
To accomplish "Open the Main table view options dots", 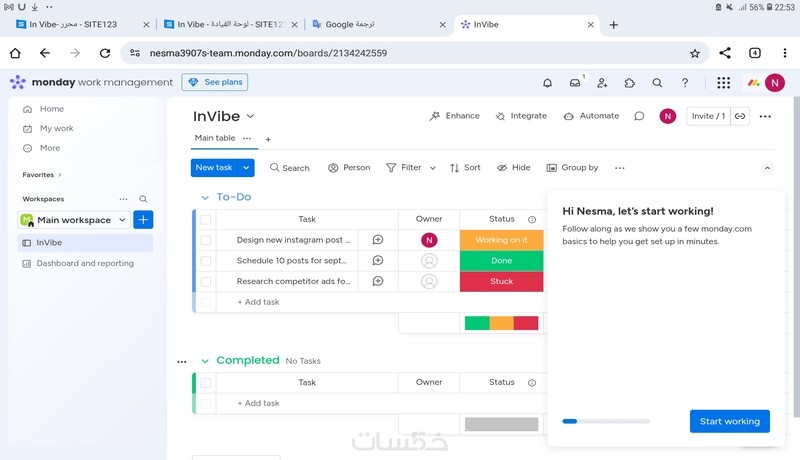I will (x=247, y=138).
